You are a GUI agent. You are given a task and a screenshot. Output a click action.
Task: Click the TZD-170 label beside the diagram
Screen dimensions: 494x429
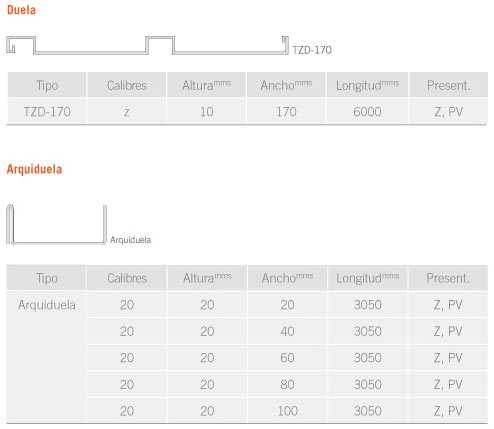tap(312, 50)
